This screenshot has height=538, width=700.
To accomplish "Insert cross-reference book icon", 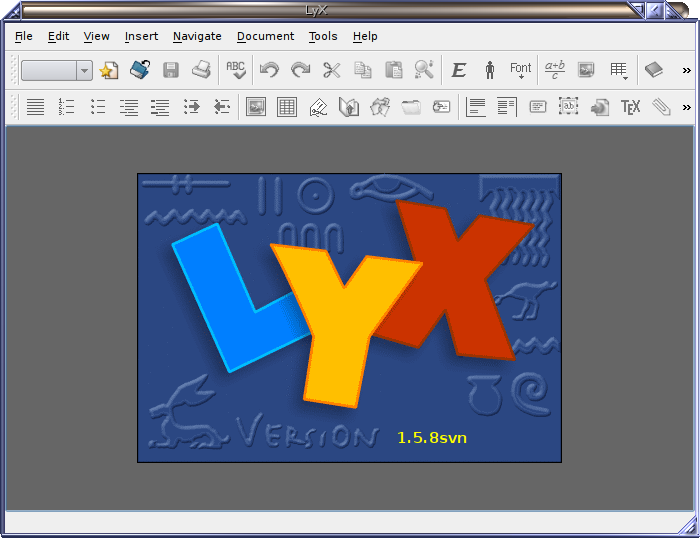I will pos(349,107).
